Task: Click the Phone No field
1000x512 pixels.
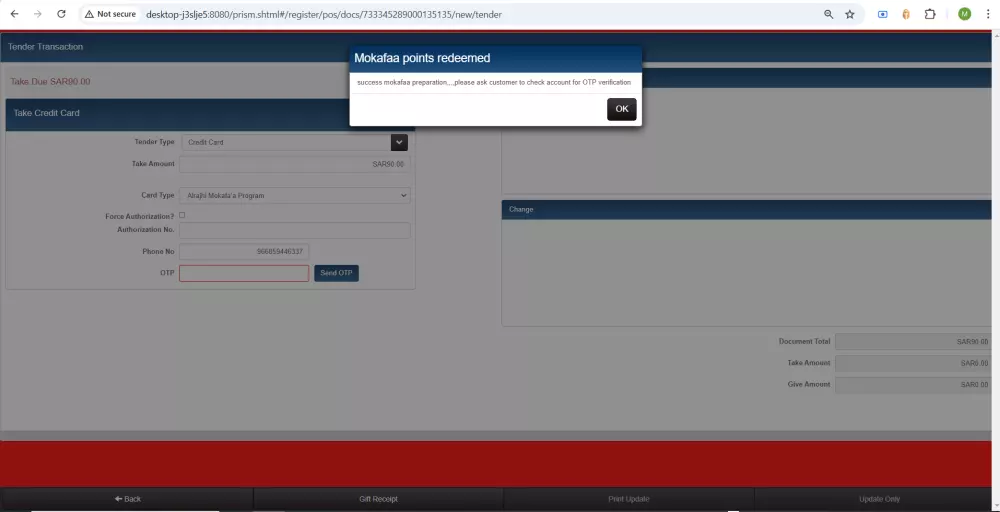Action: point(244,251)
